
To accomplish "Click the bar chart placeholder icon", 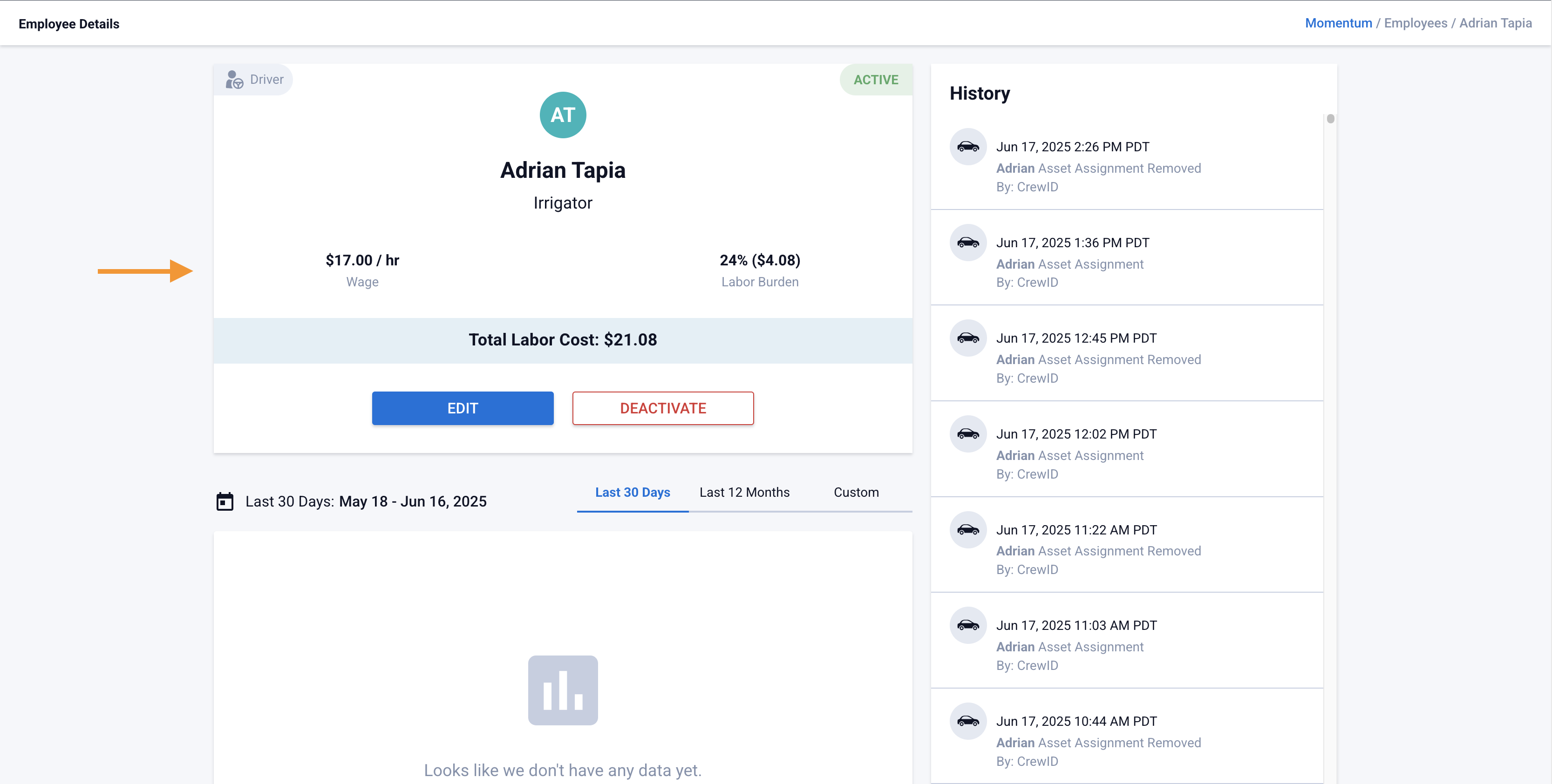I will [562, 690].
